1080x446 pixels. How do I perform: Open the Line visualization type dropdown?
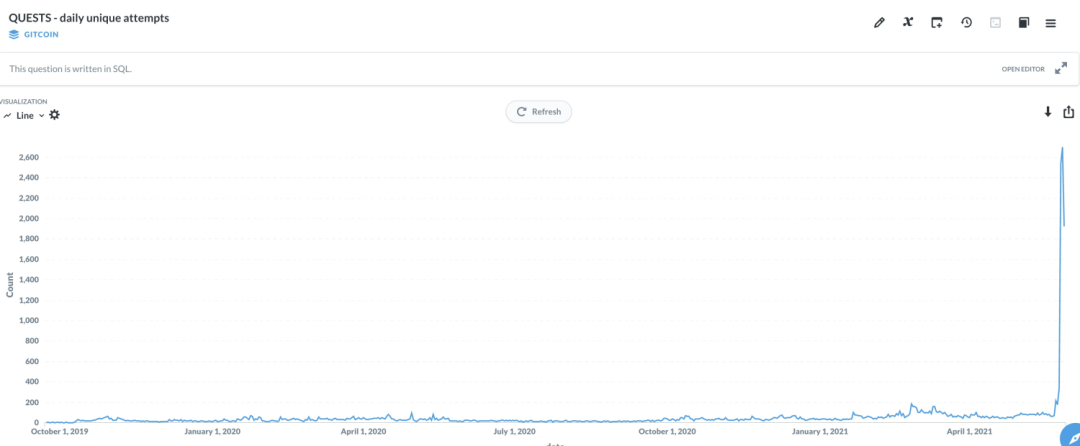[x=24, y=116]
